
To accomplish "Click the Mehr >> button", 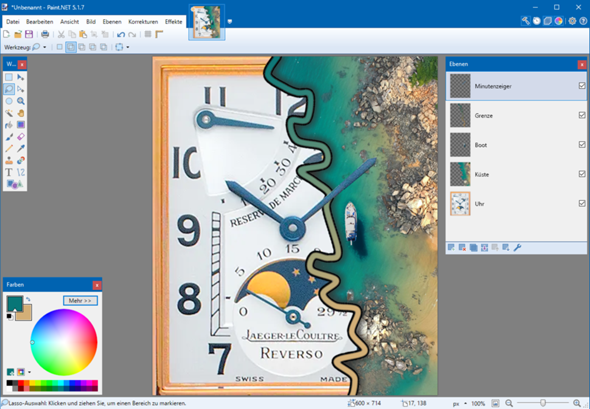I will point(80,301).
